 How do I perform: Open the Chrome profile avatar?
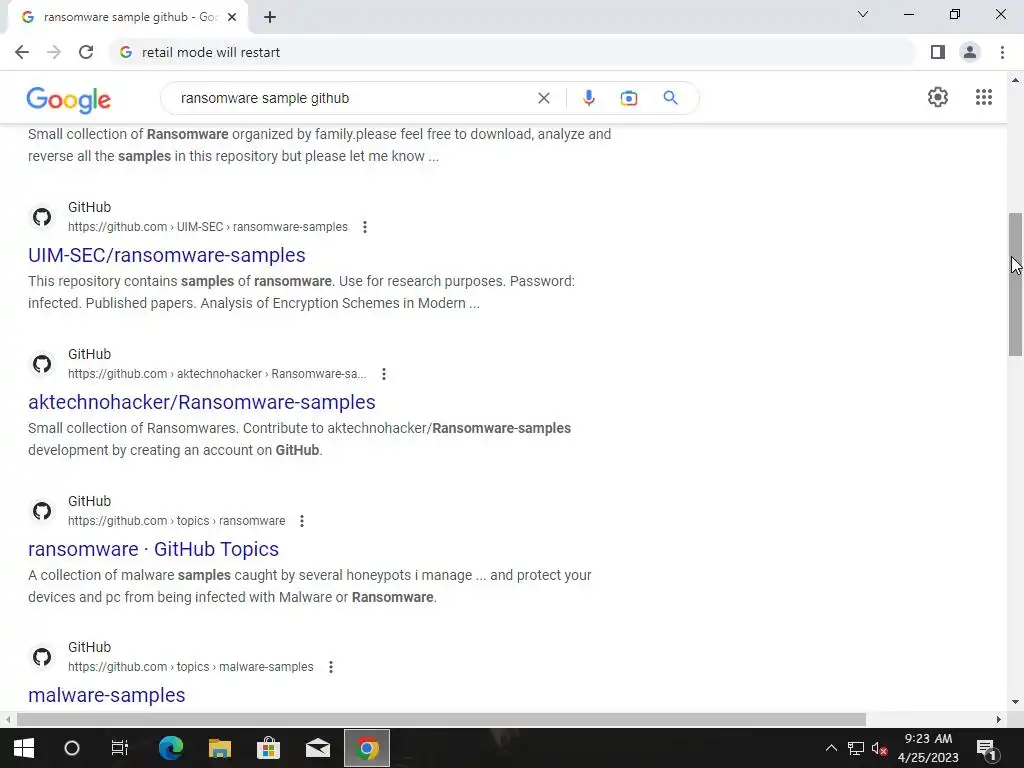click(x=970, y=52)
